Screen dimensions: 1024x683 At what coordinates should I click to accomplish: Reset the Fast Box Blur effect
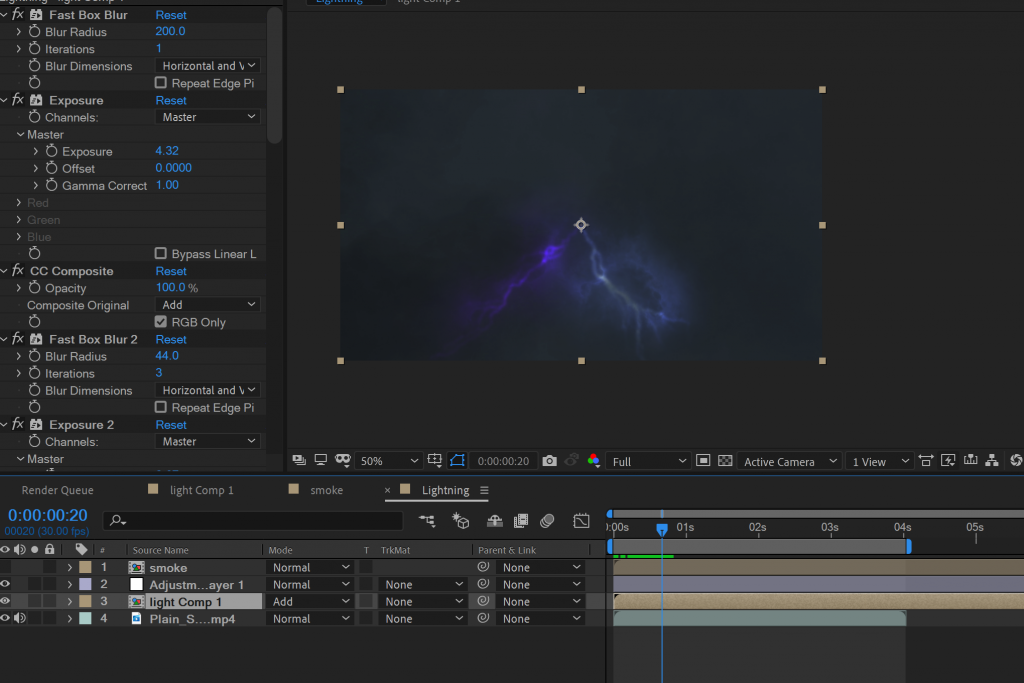pos(171,14)
